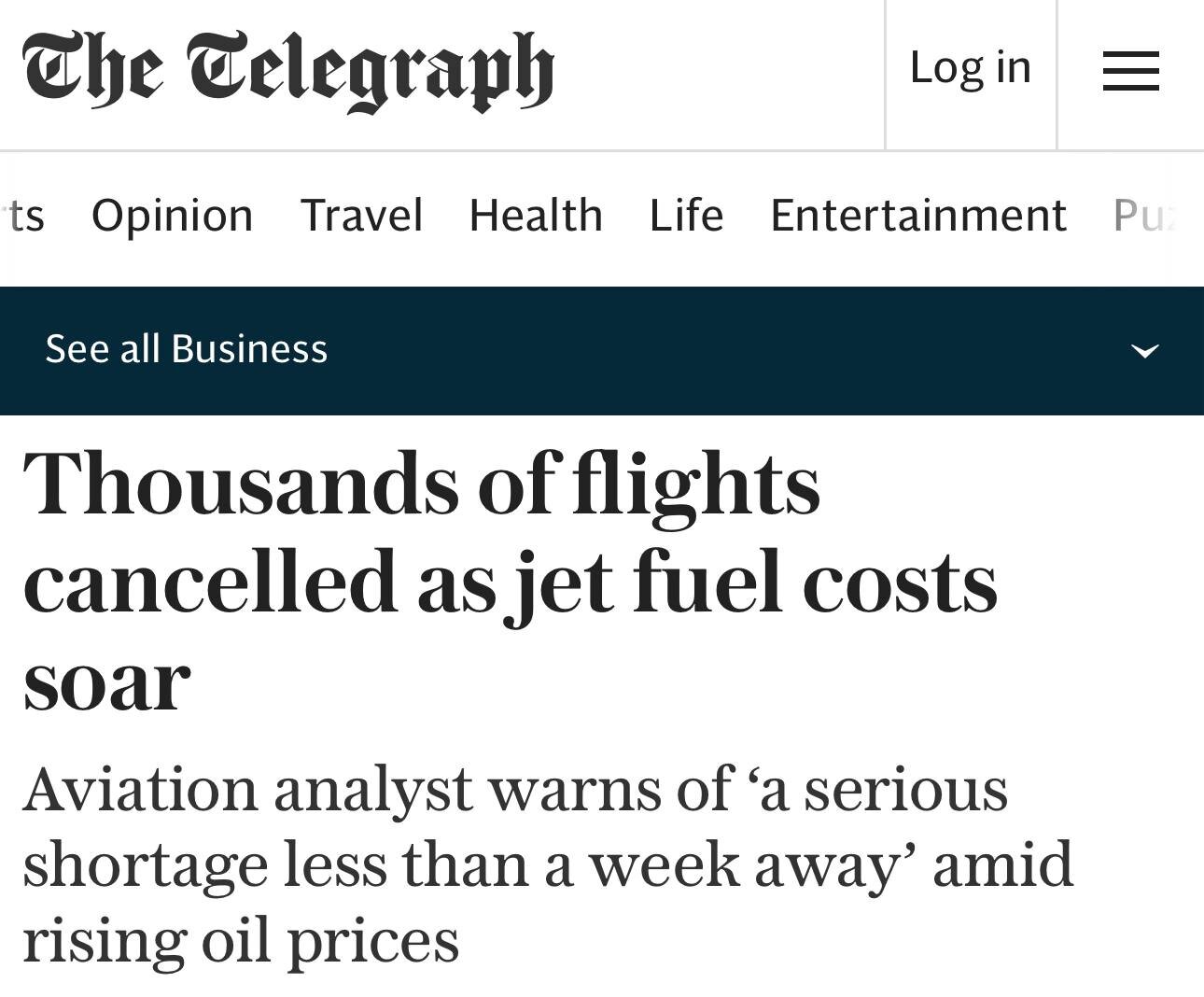Click The Telegraph logo
This screenshot has width=1204, height=997.
288,71
